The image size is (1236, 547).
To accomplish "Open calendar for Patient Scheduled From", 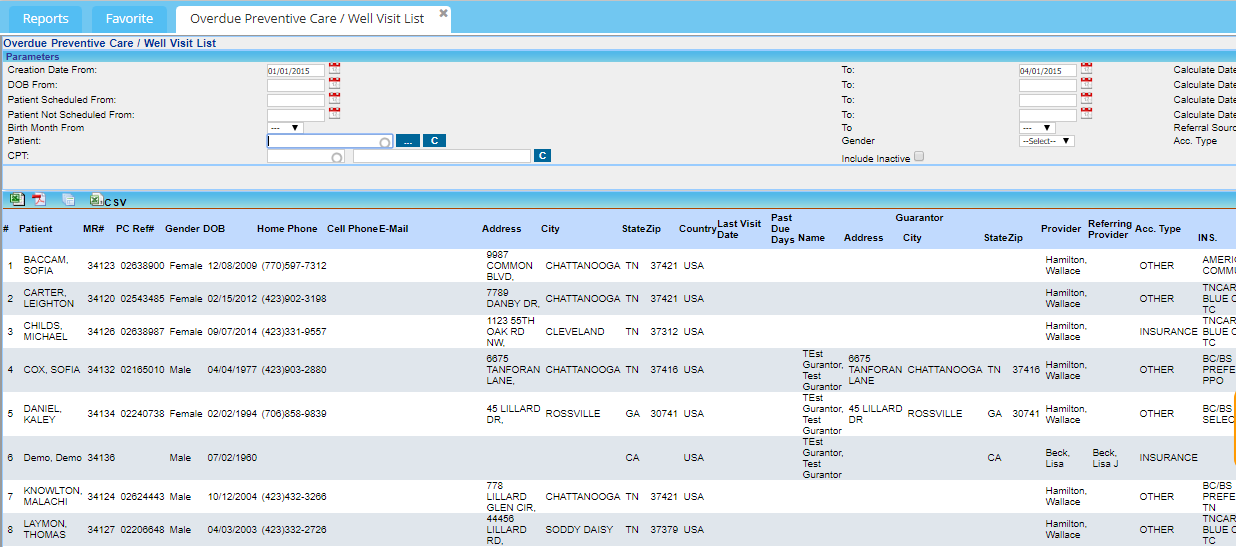I will 334,100.
